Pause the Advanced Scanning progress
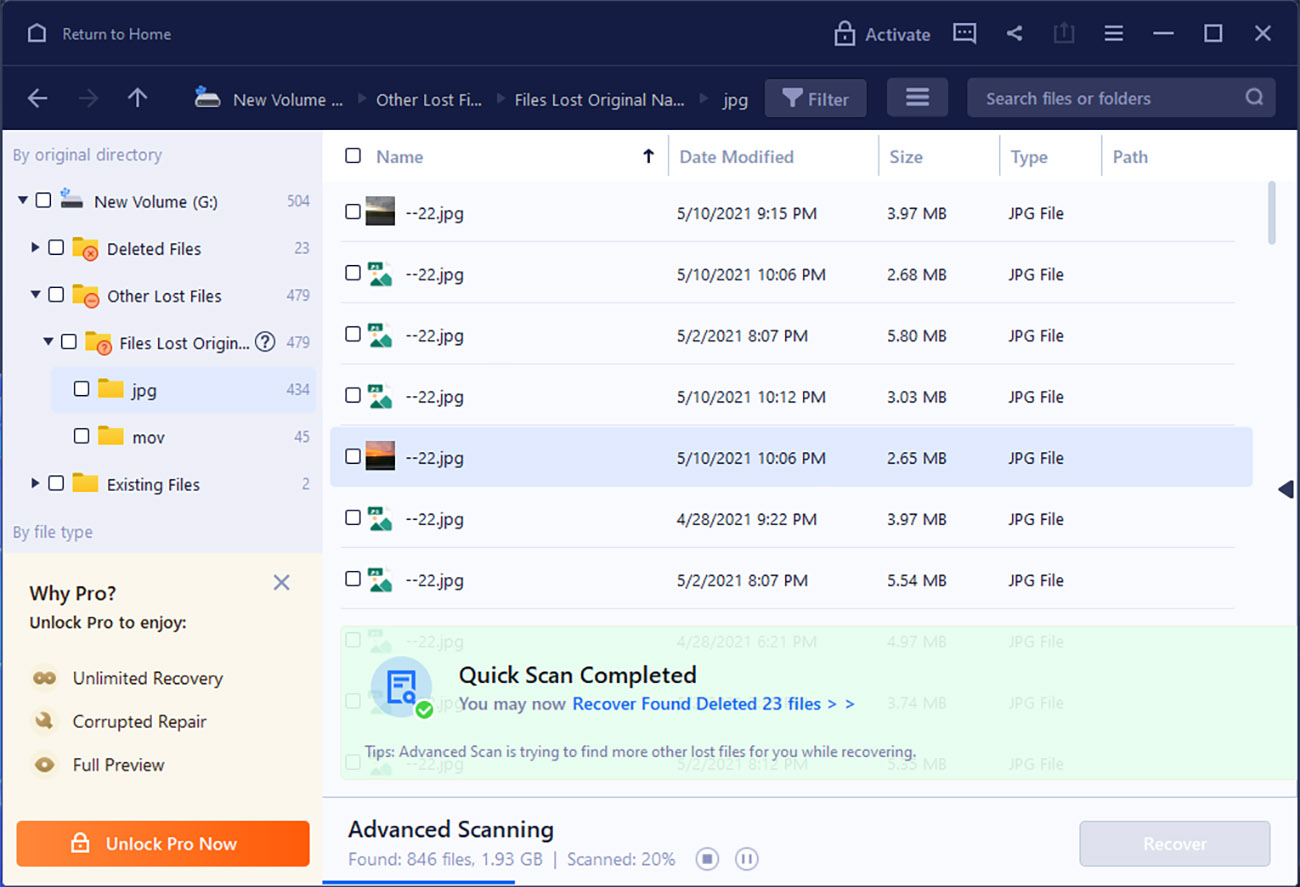This screenshot has width=1300, height=887. pos(746,859)
